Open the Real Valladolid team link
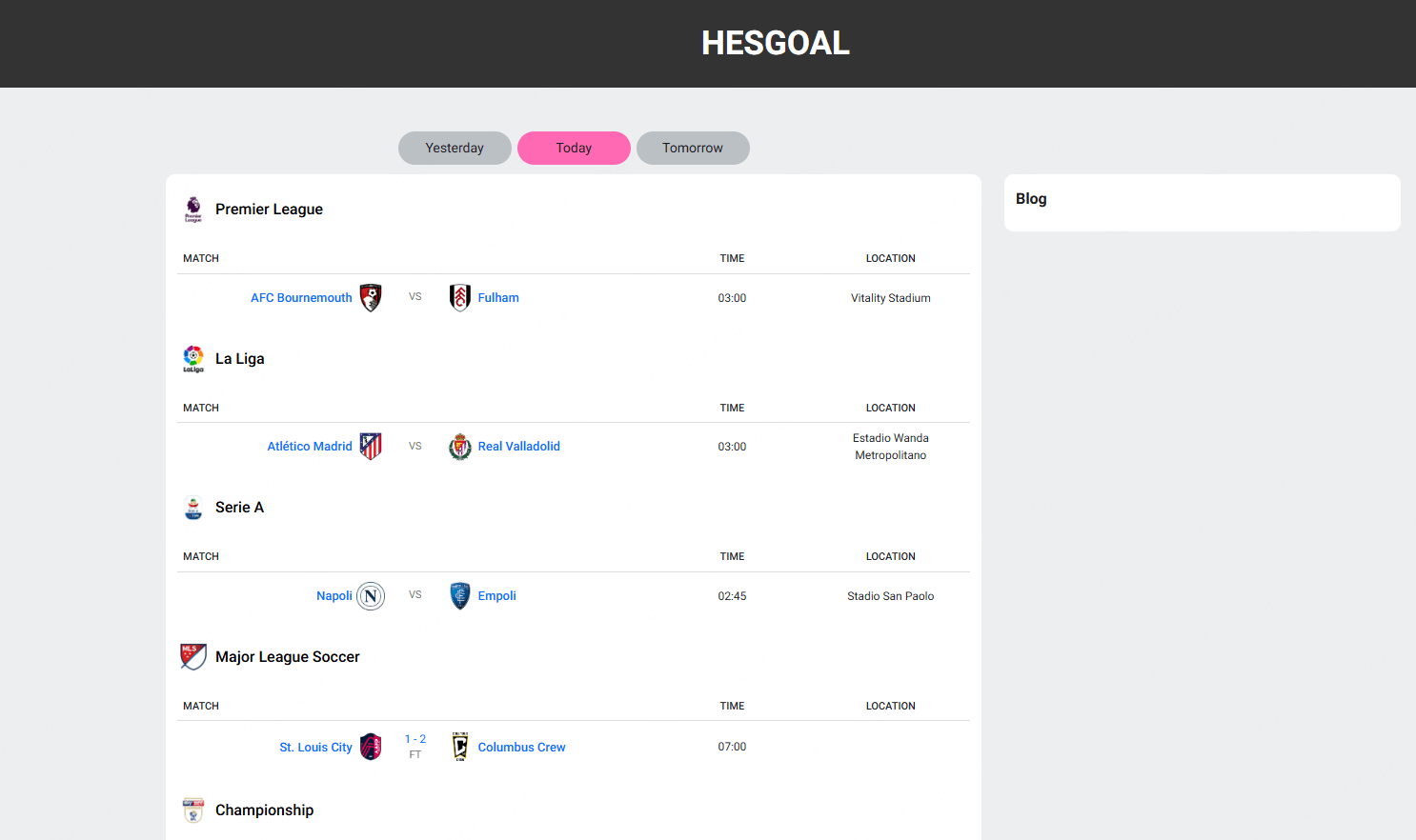This screenshot has height=840, width=1416. [x=519, y=447]
